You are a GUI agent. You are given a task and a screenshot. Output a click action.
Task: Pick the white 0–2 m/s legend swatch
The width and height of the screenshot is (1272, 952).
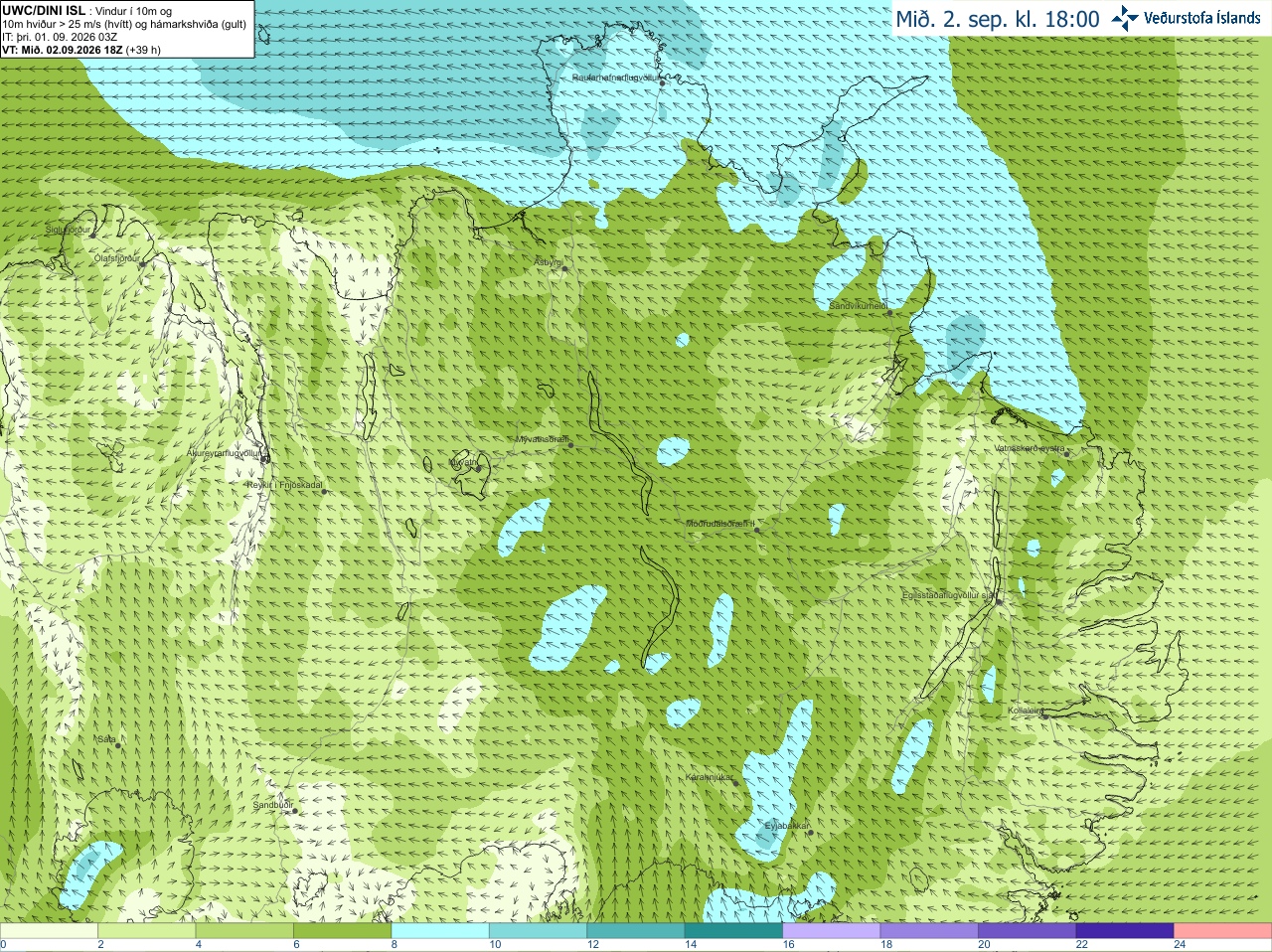tap(49, 931)
